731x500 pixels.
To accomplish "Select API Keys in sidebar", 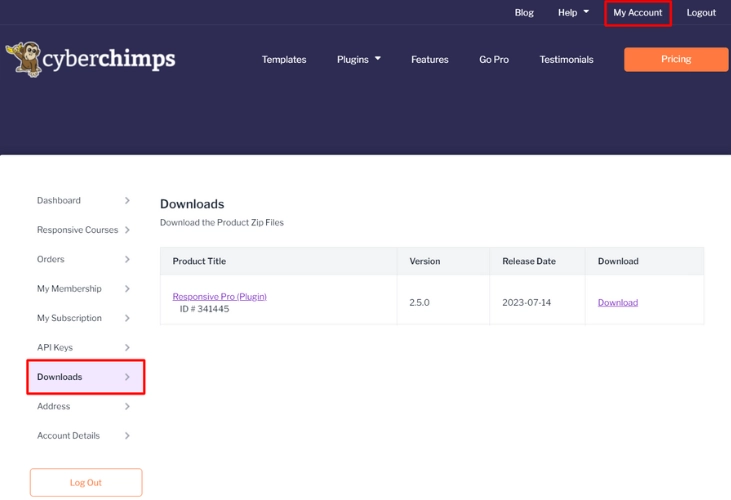I will [x=55, y=347].
